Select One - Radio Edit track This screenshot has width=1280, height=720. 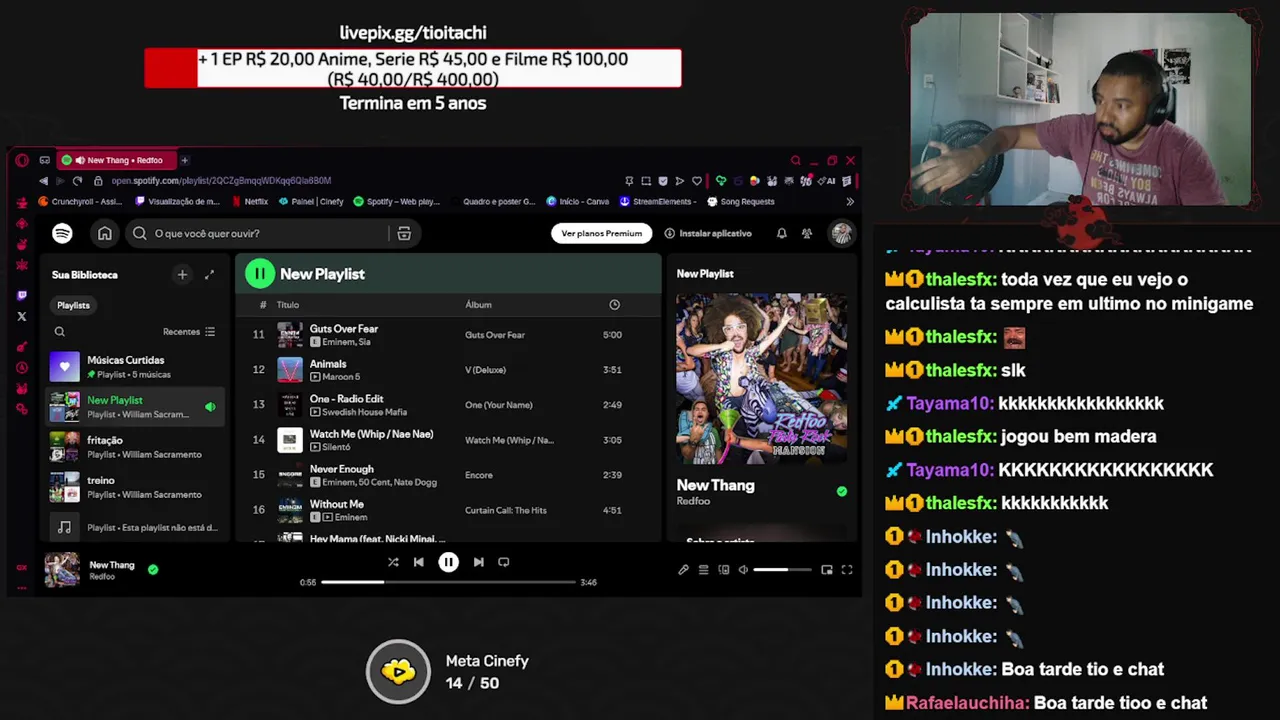point(448,405)
